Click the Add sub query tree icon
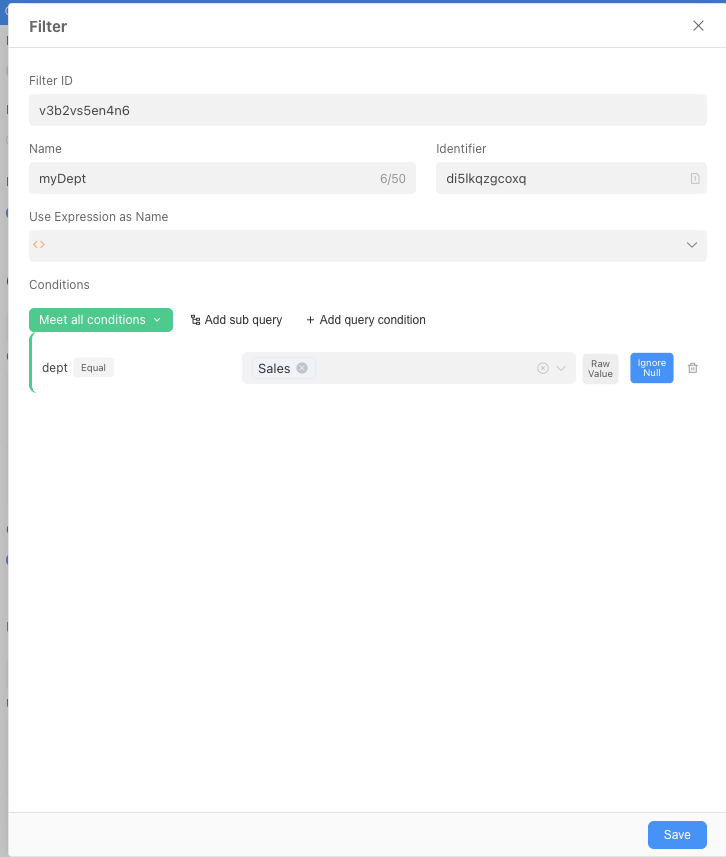Screen dimensions: 726x857 [x=195, y=320]
